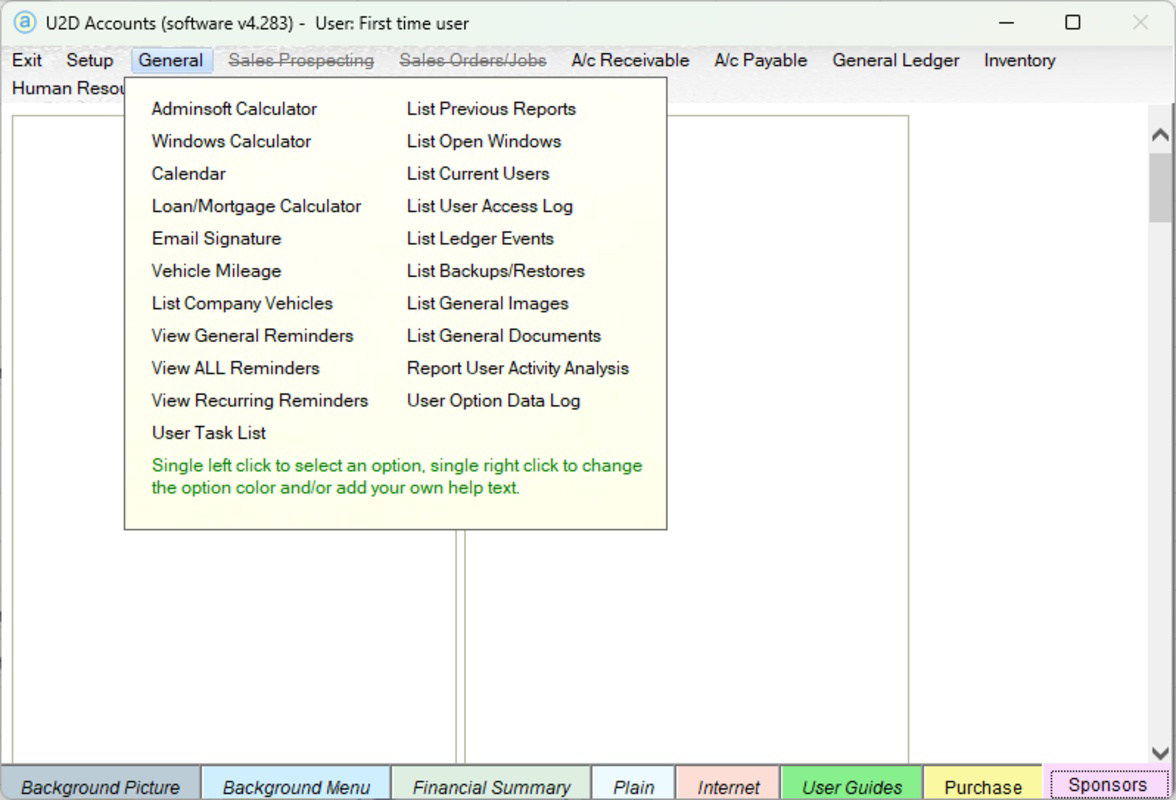The width and height of the screenshot is (1176, 800).
Task: Open the A/c Payable menu
Action: (x=760, y=60)
